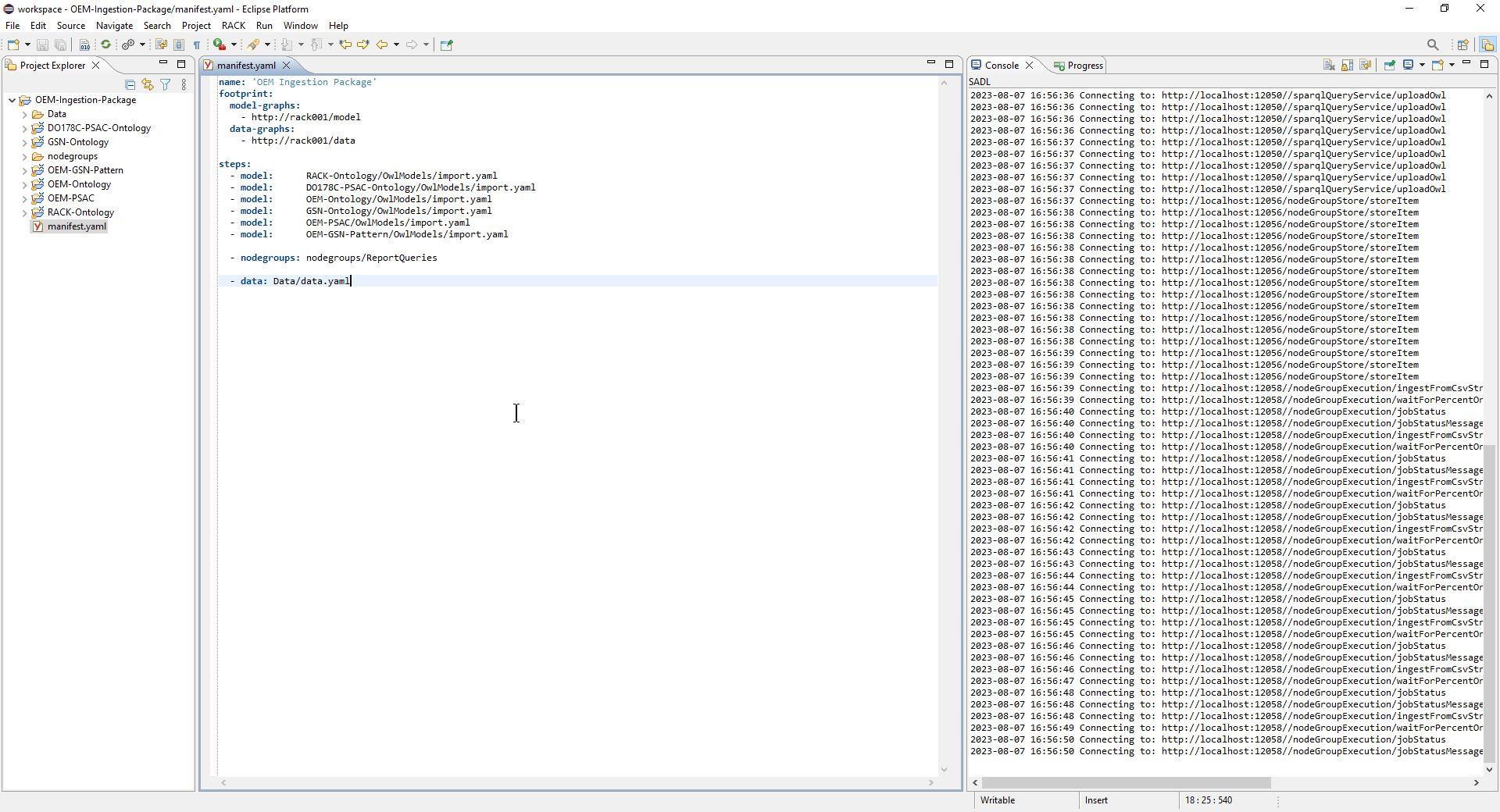The width and height of the screenshot is (1500, 812).
Task: Navigate Forward with grey right arrow
Action: click(412, 45)
